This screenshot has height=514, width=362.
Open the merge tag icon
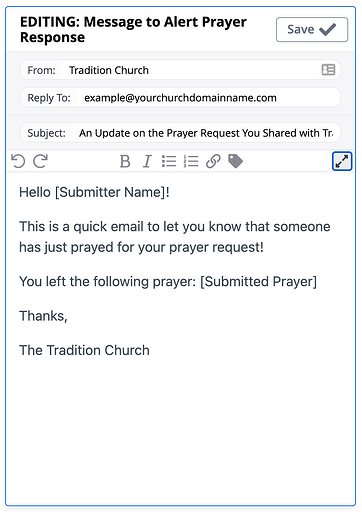pyautogui.click(x=235, y=161)
